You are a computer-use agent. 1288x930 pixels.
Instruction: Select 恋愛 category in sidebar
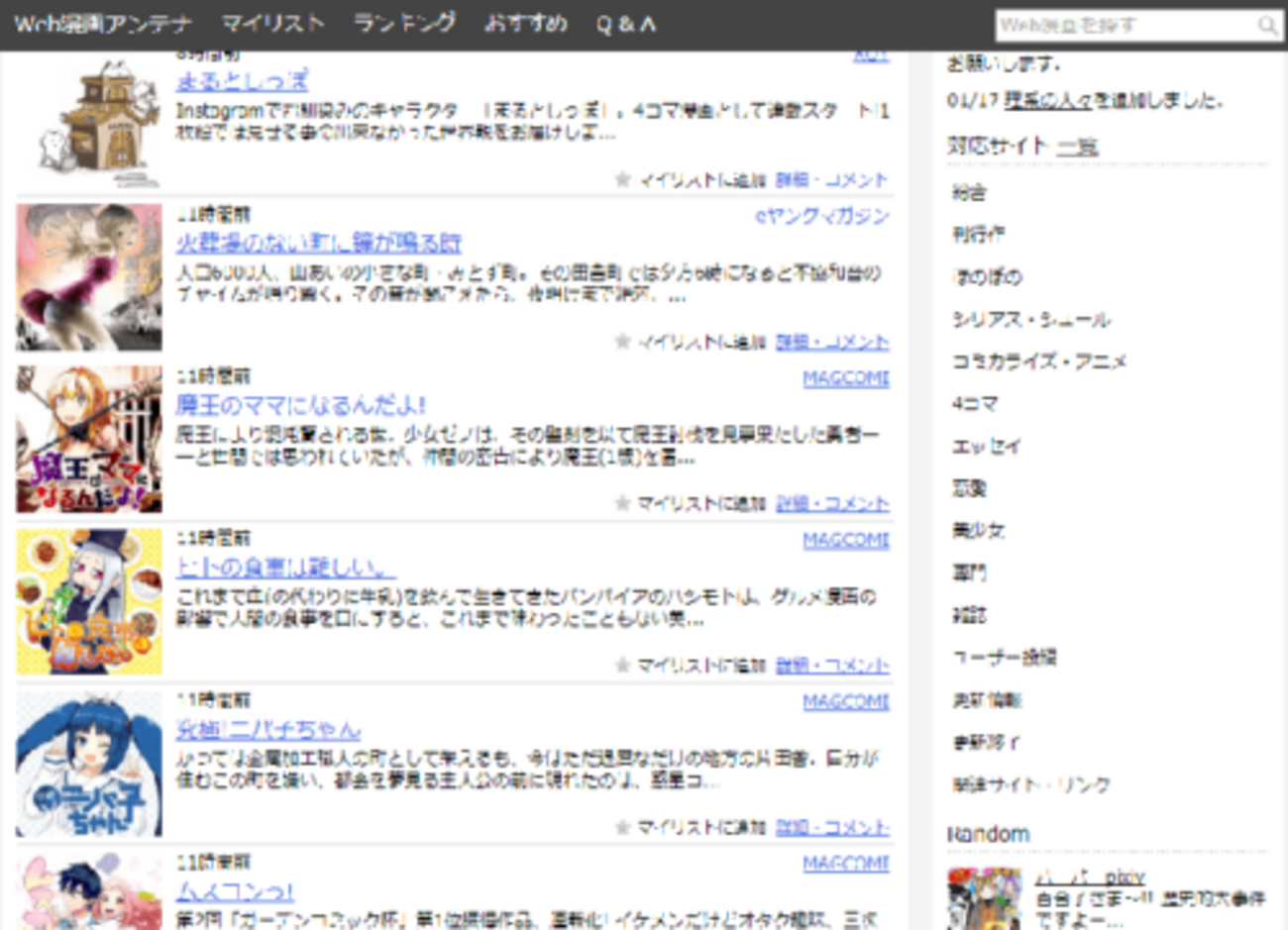click(969, 488)
